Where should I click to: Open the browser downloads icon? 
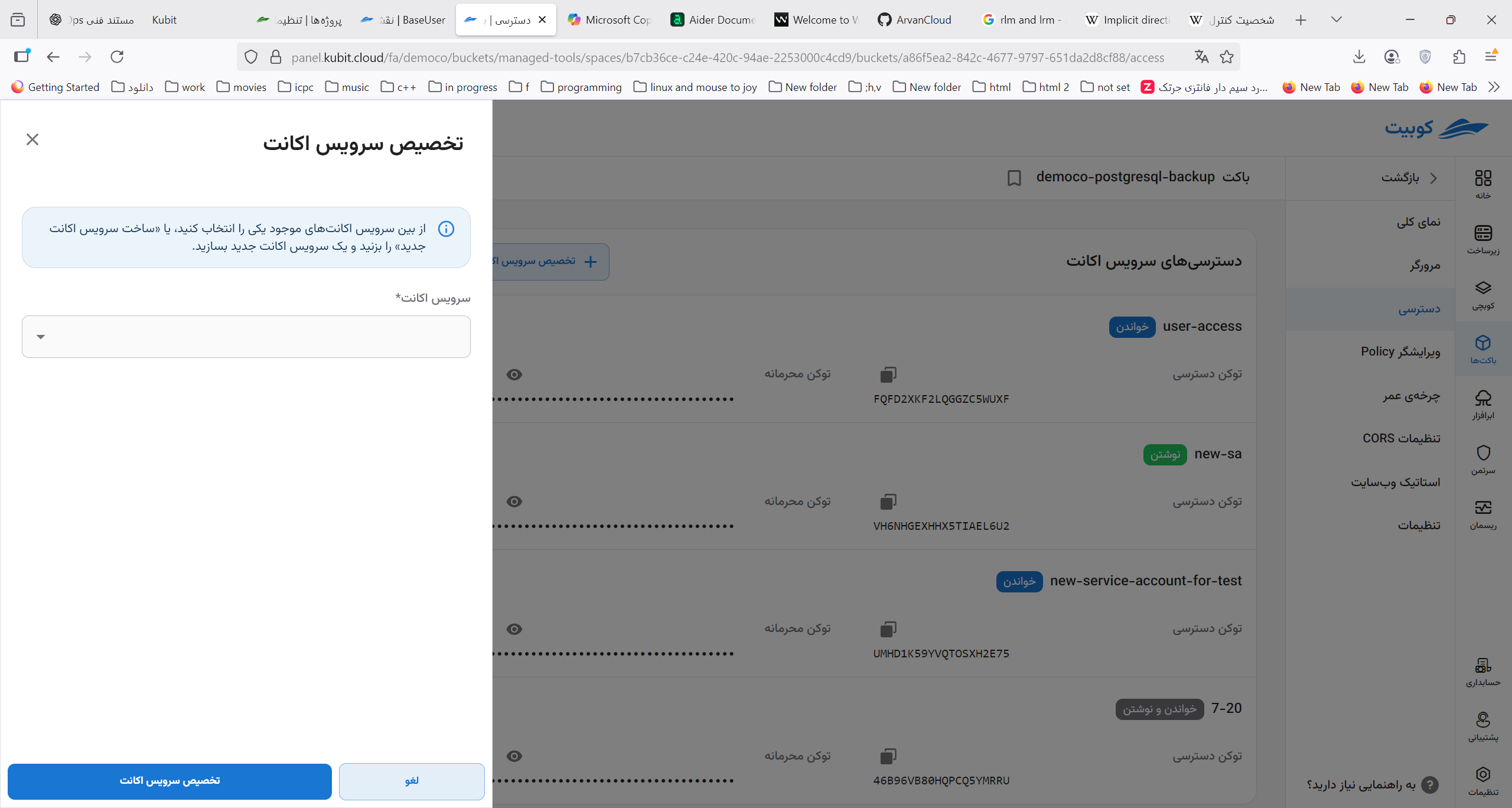coord(1359,57)
